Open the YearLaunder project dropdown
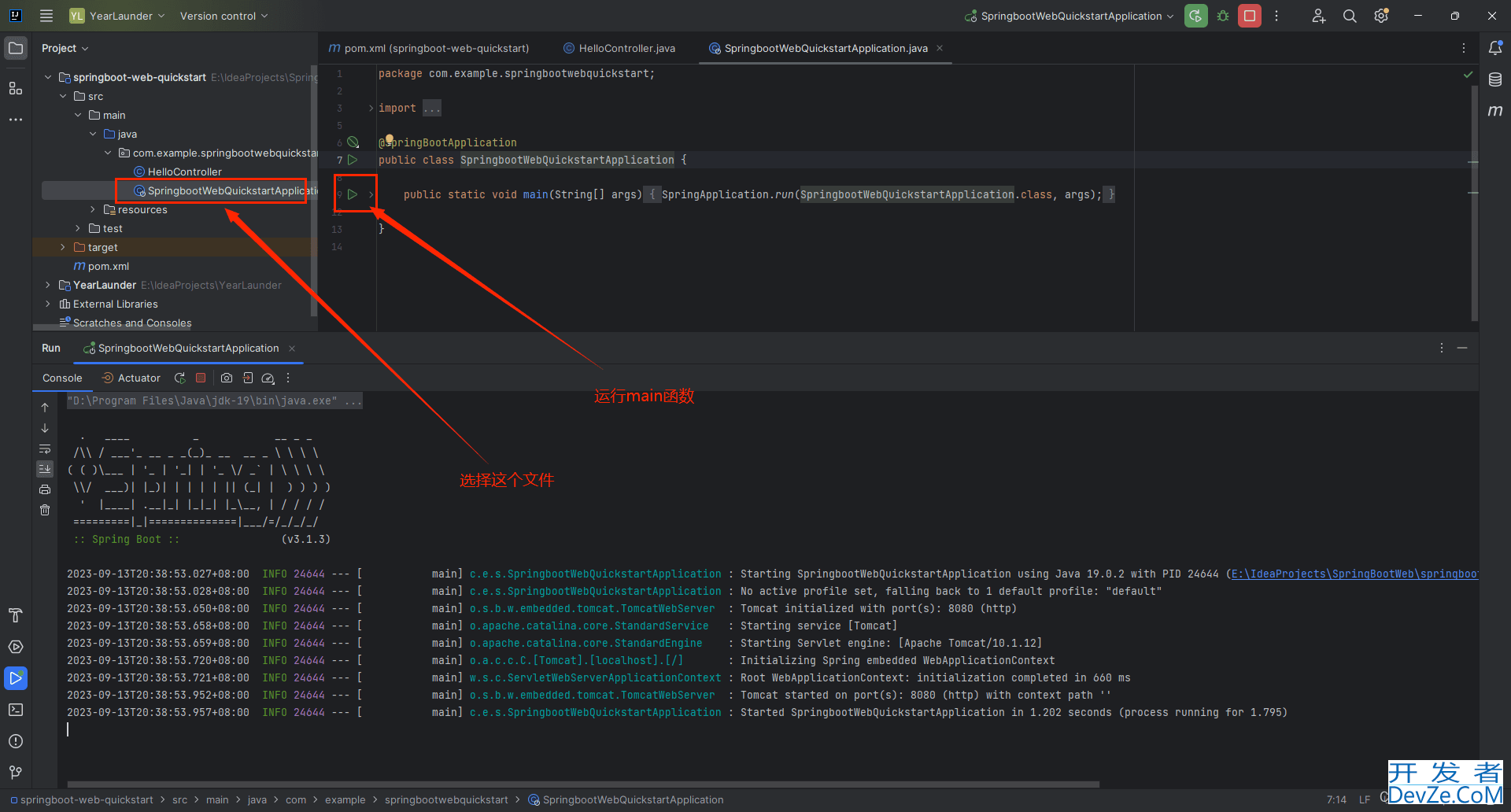Screen dimensions: 1511x812 click(x=117, y=16)
